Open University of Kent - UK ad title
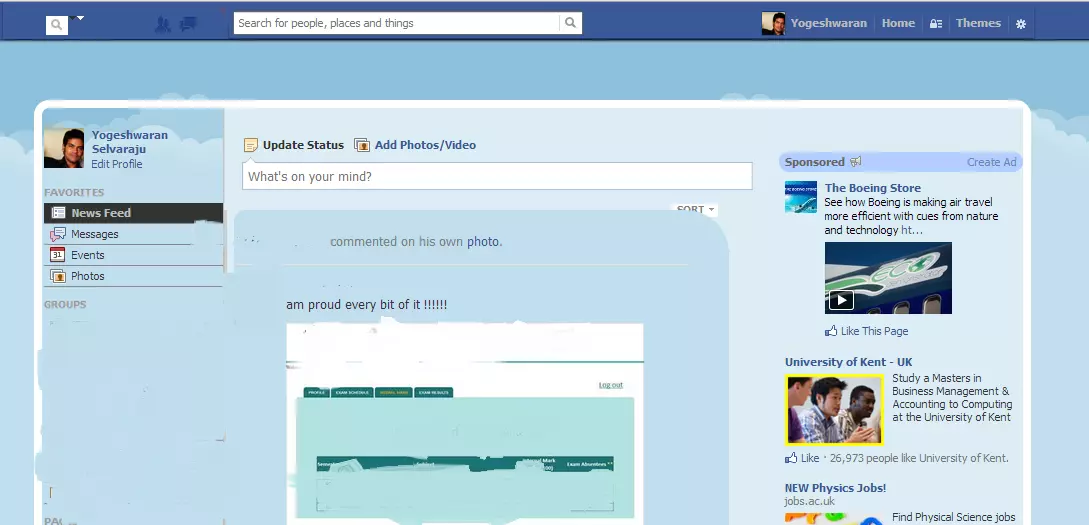This screenshot has height=525, width=1089. pyautogui.click(x=848, y=362)
